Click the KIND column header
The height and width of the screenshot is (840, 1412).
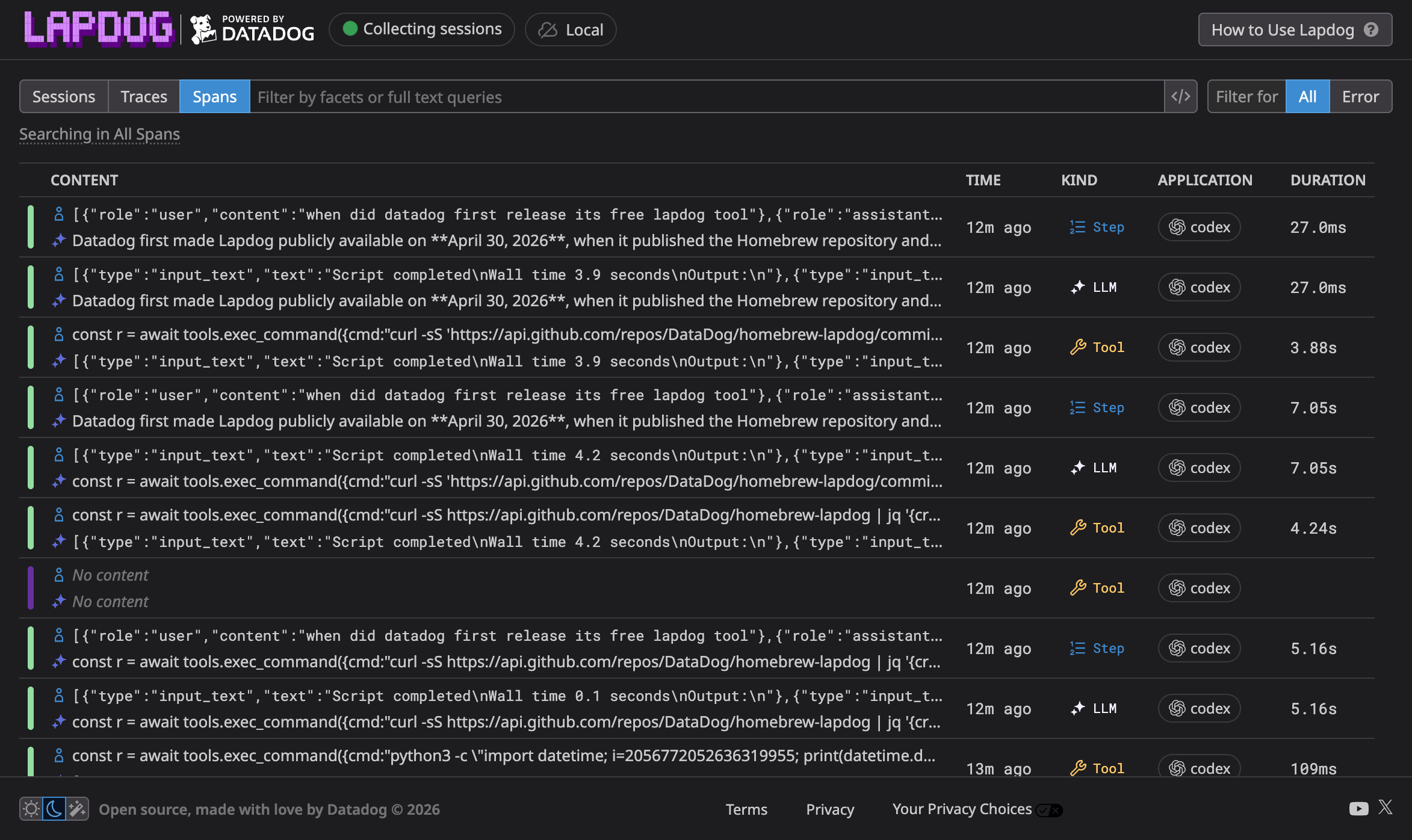point(1079,180)
